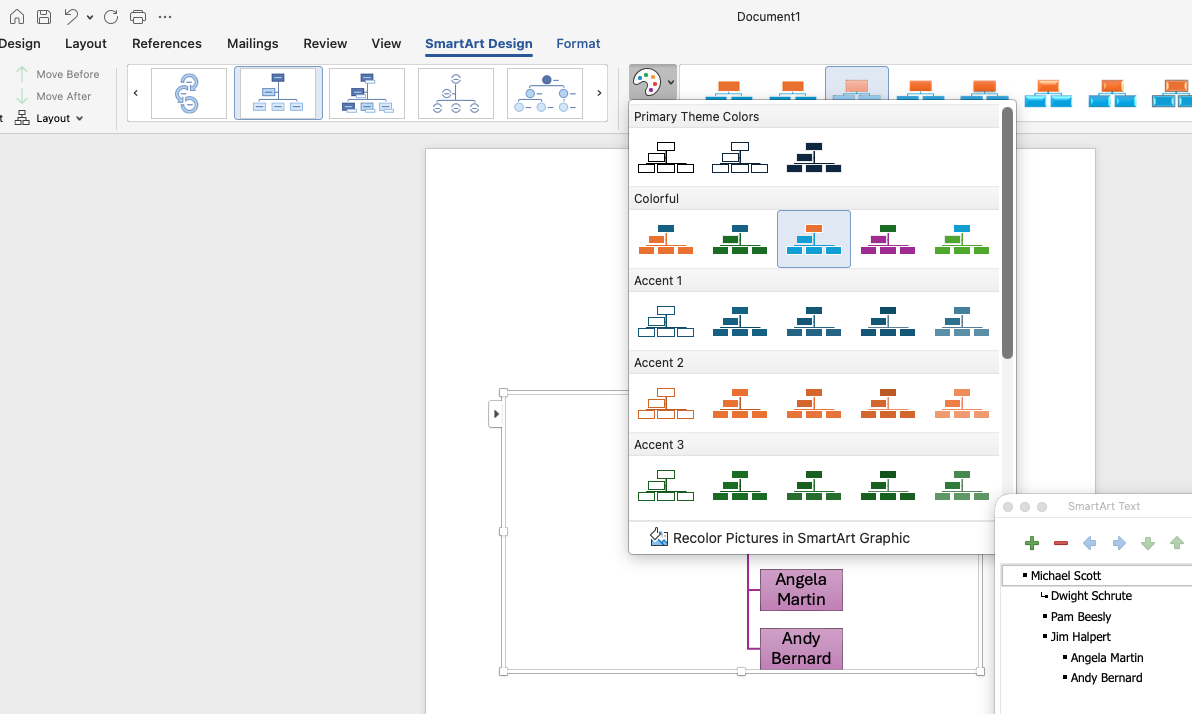This screenshot has width=1192, height=714.
Task: Apply Colorful purple with green top scheme
Action: click(888, 240)
